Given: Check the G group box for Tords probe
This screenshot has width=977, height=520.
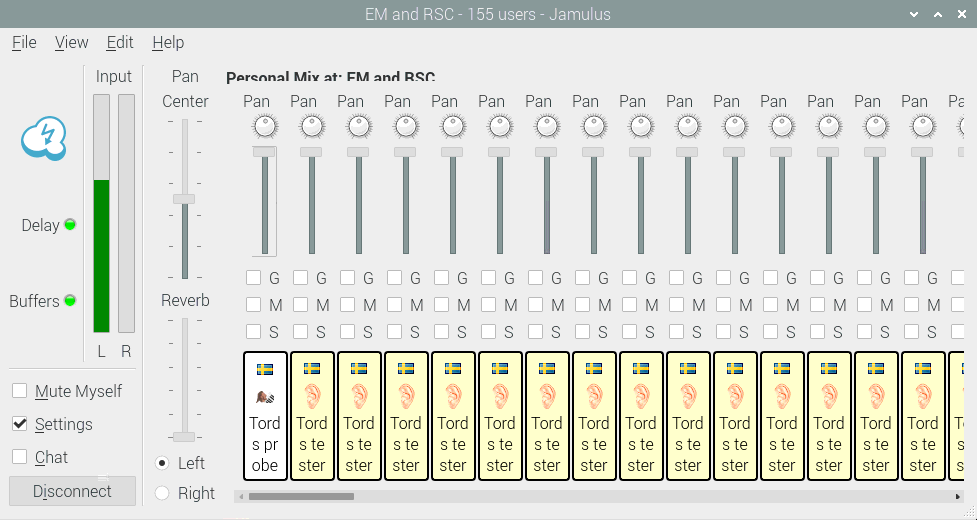Looking at the screenshot, I should point(254,278).
